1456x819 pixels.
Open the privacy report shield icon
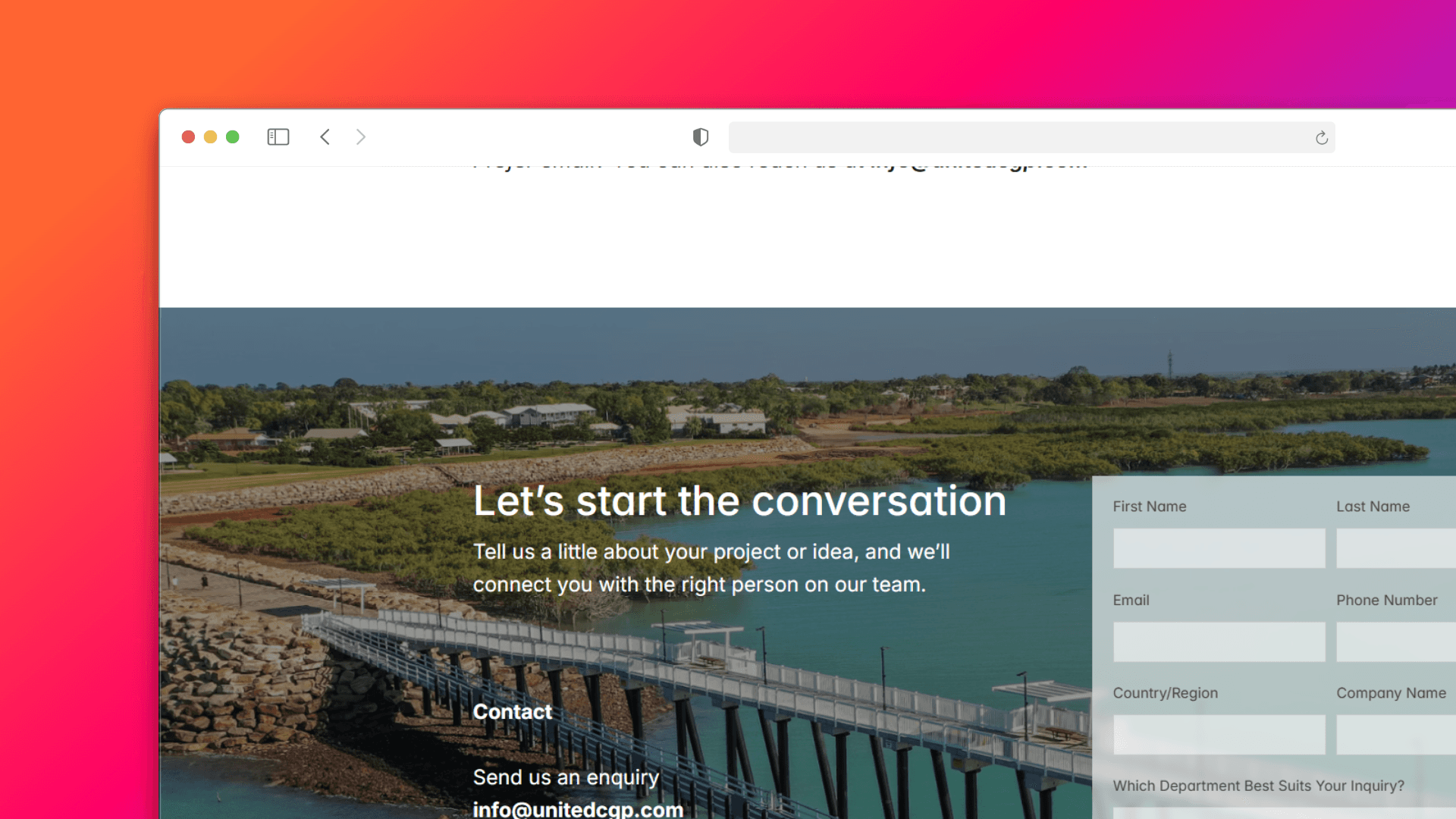tap(701, 137)
